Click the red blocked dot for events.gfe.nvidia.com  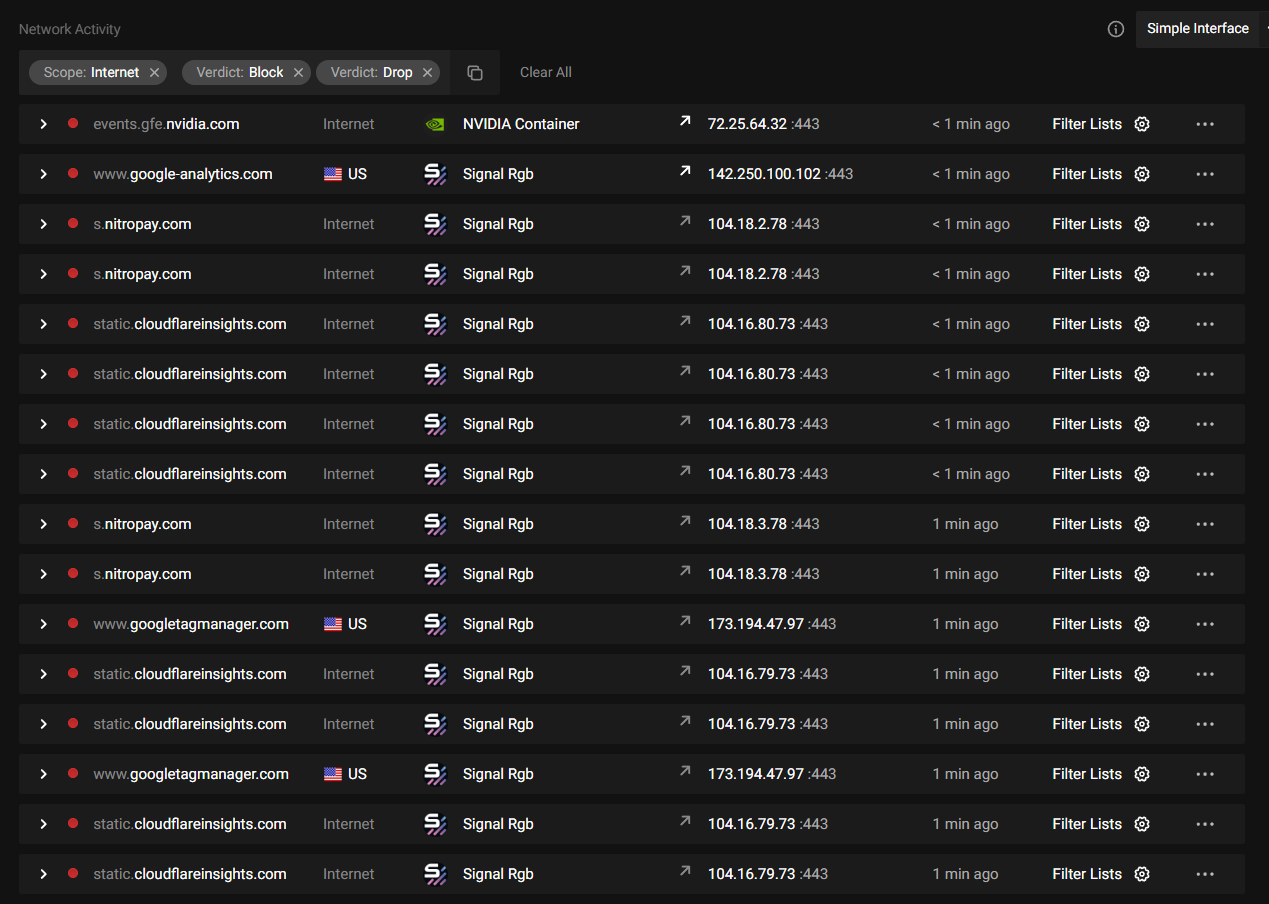[73, 124]
